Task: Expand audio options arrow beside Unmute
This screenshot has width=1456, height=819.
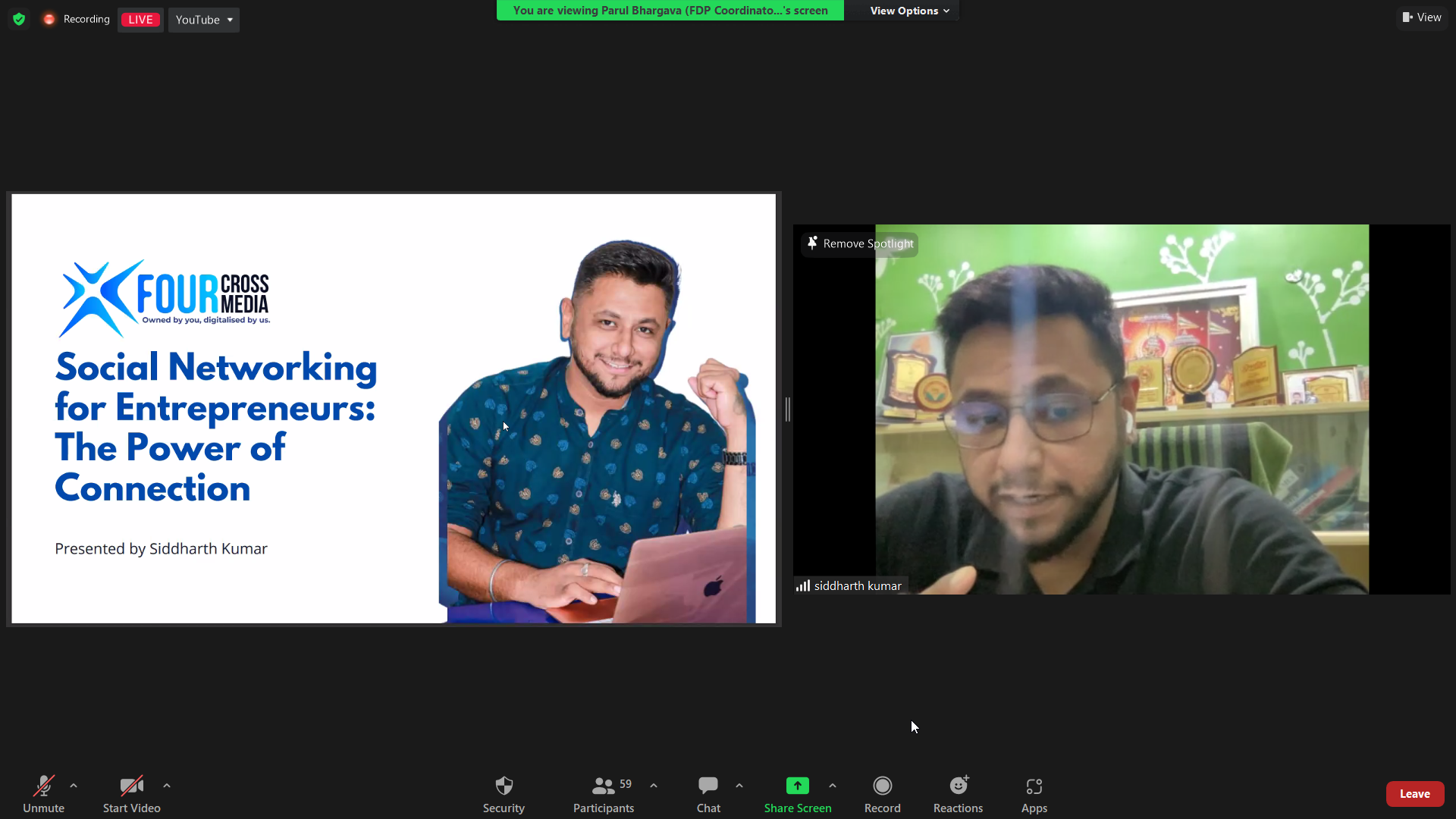Action: (x=74, y=786)
